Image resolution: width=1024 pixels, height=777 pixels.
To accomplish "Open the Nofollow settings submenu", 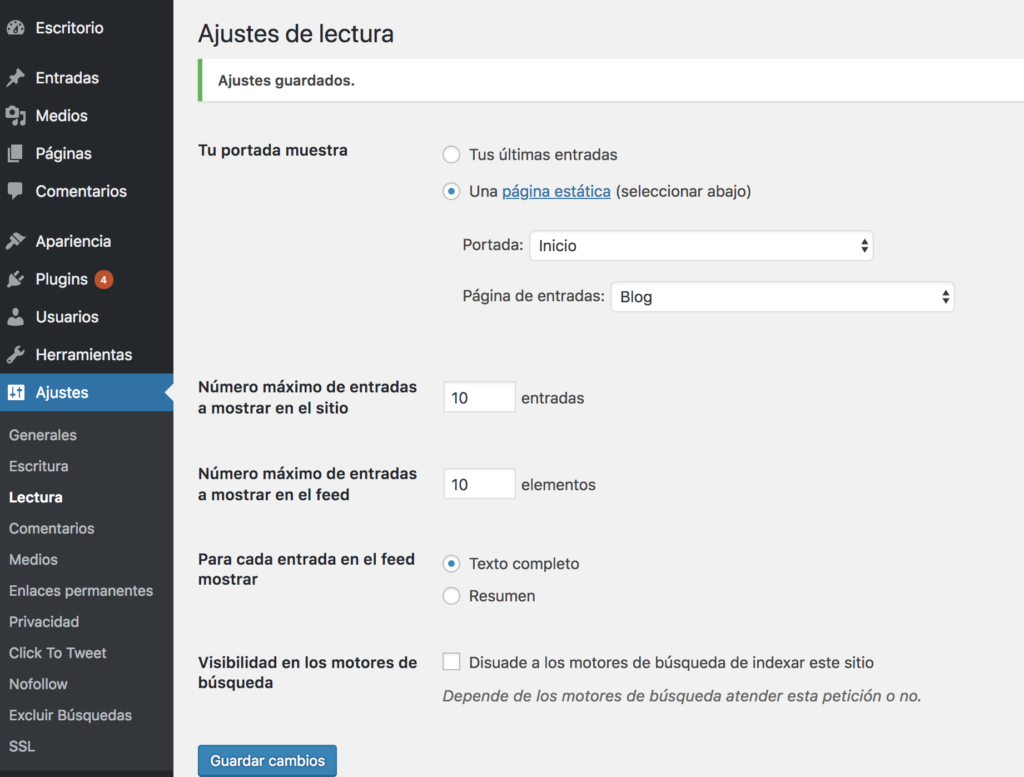I will (38, 684).
